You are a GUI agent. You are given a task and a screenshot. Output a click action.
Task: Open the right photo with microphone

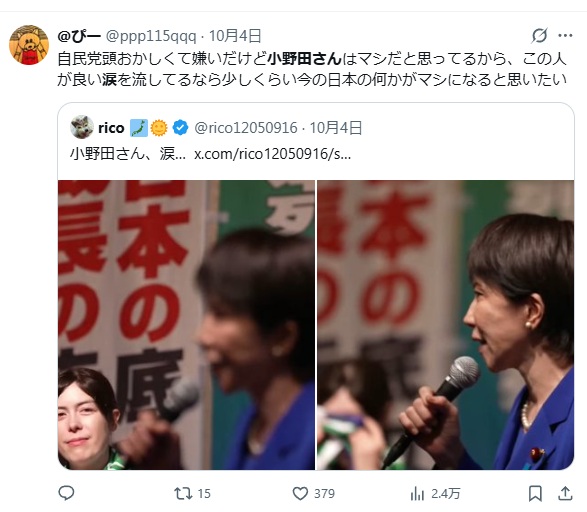pyautogui.click(x=445, y=325)
